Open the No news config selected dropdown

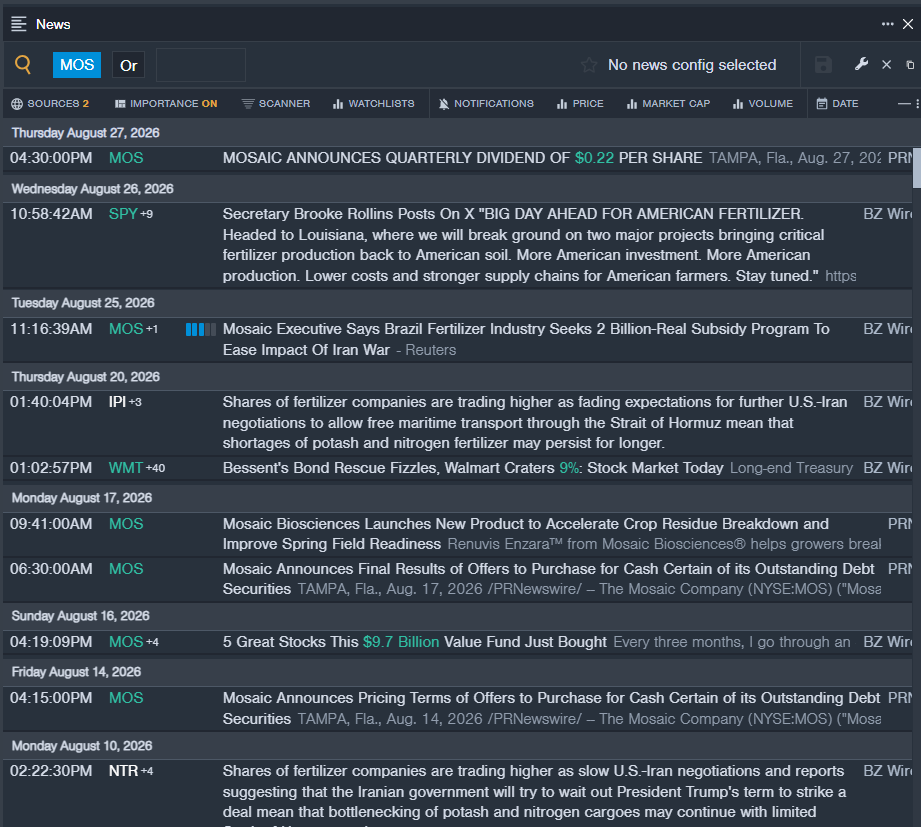(692, 65)
